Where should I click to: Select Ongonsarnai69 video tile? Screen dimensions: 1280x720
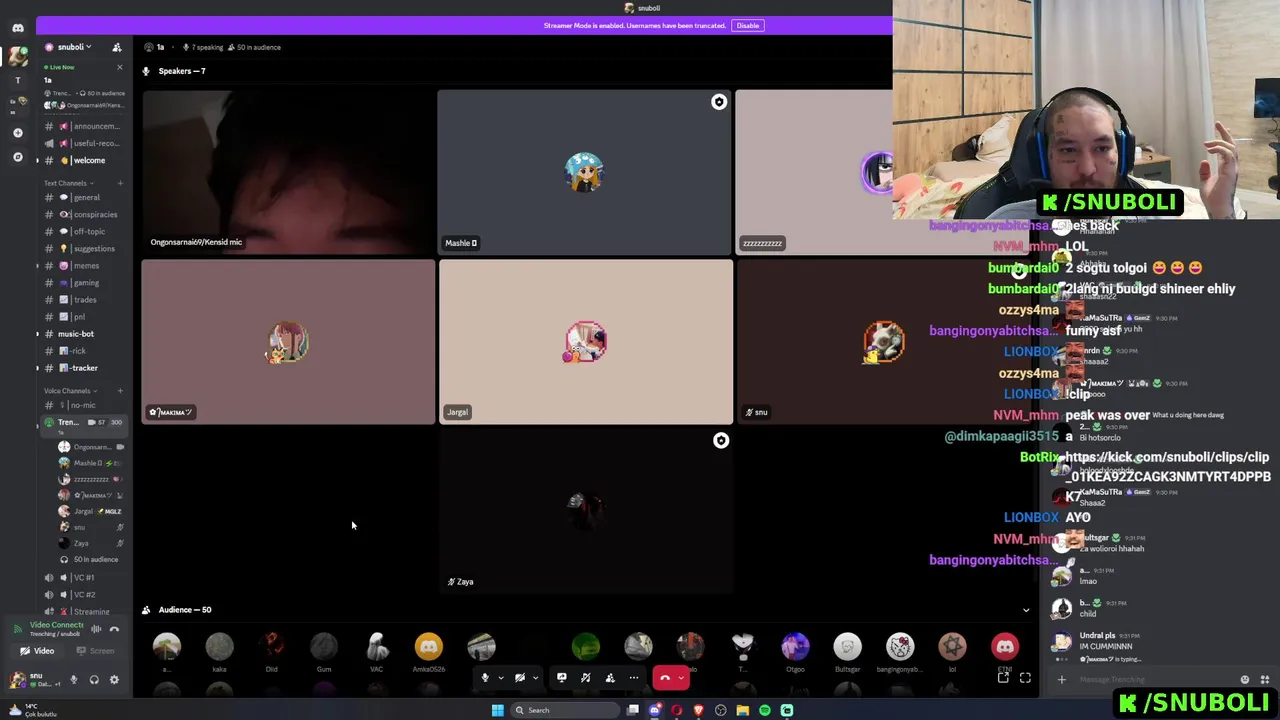(x=288, y=171)
